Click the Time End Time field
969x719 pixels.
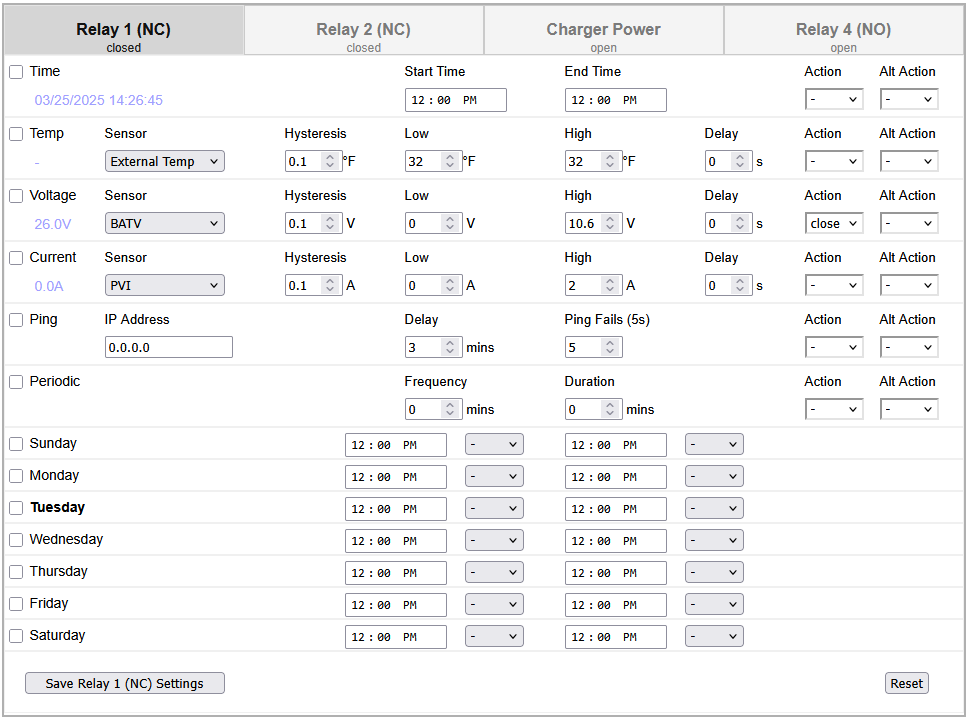(616, 100)
